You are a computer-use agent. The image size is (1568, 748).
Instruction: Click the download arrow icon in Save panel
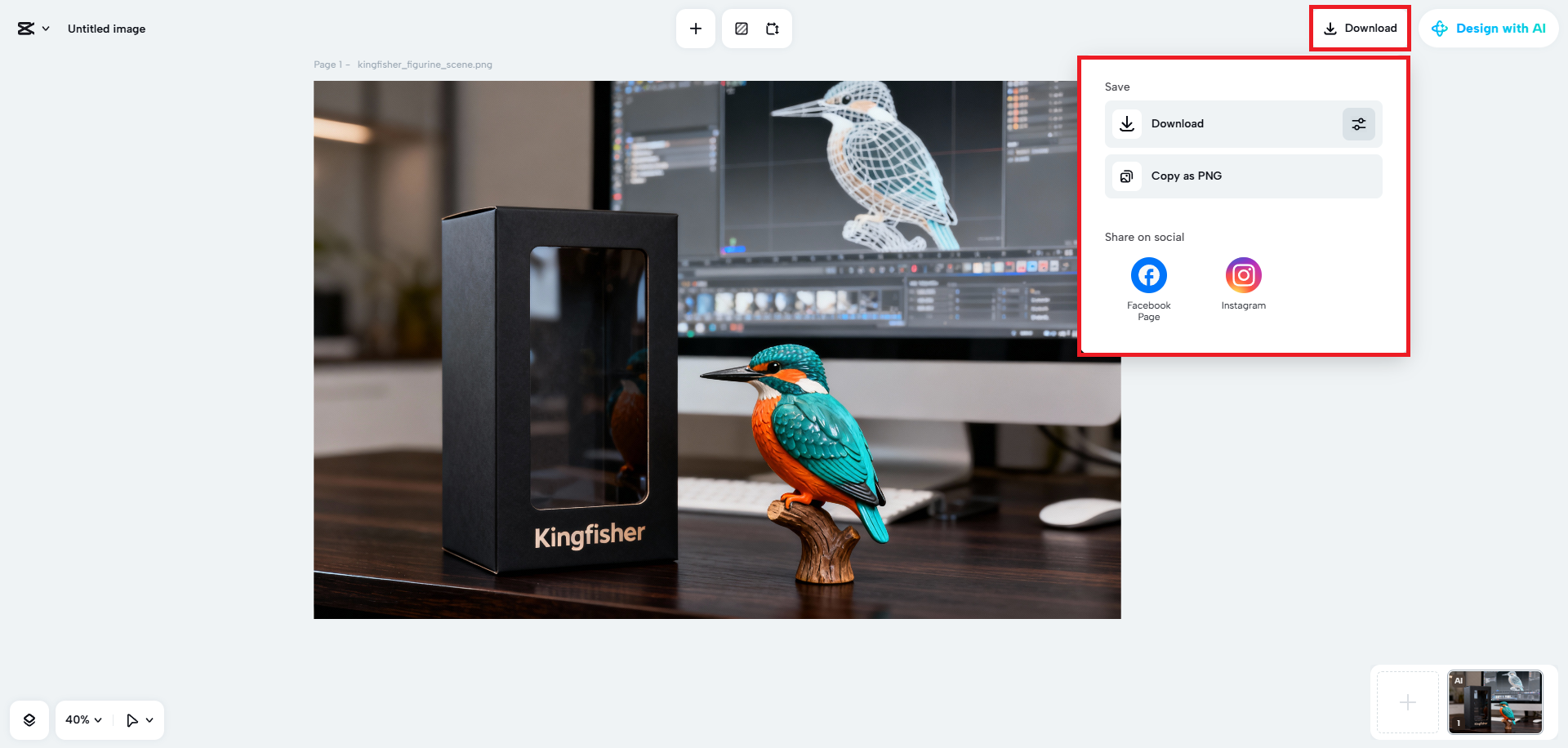pos(1126,123)
